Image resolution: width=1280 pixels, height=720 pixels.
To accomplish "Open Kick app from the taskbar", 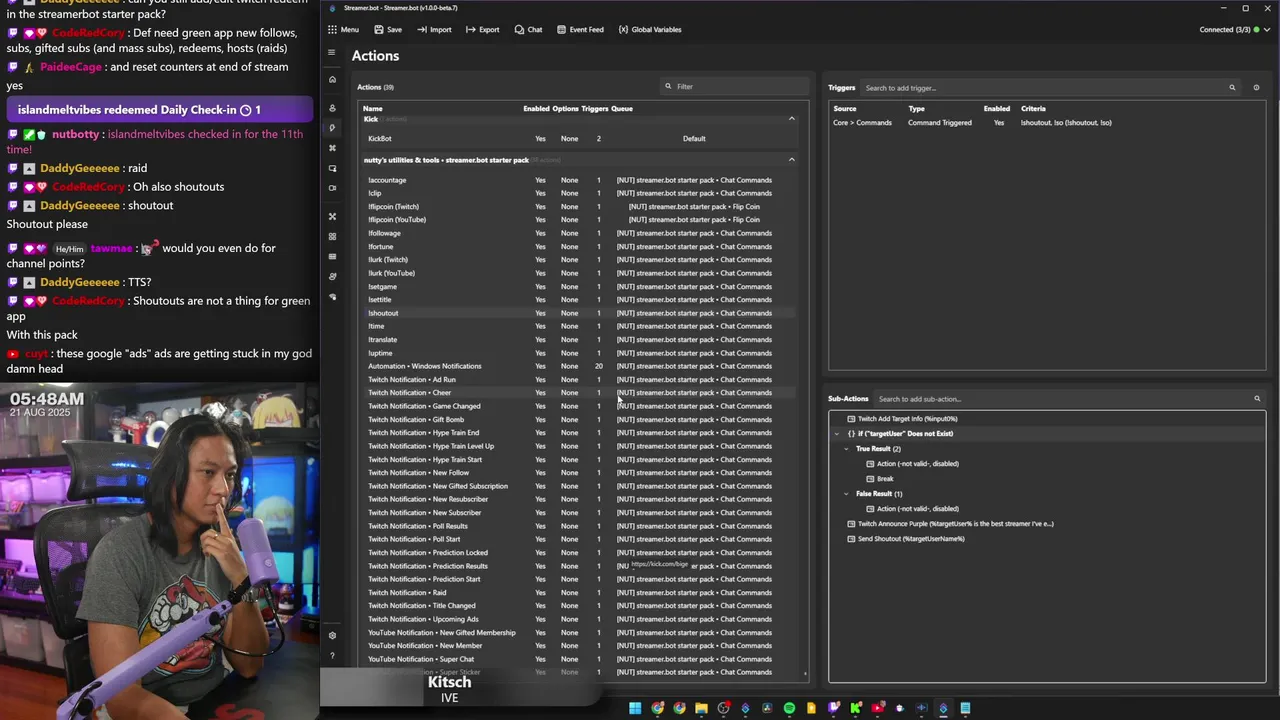I will click(x=856, y=708).
